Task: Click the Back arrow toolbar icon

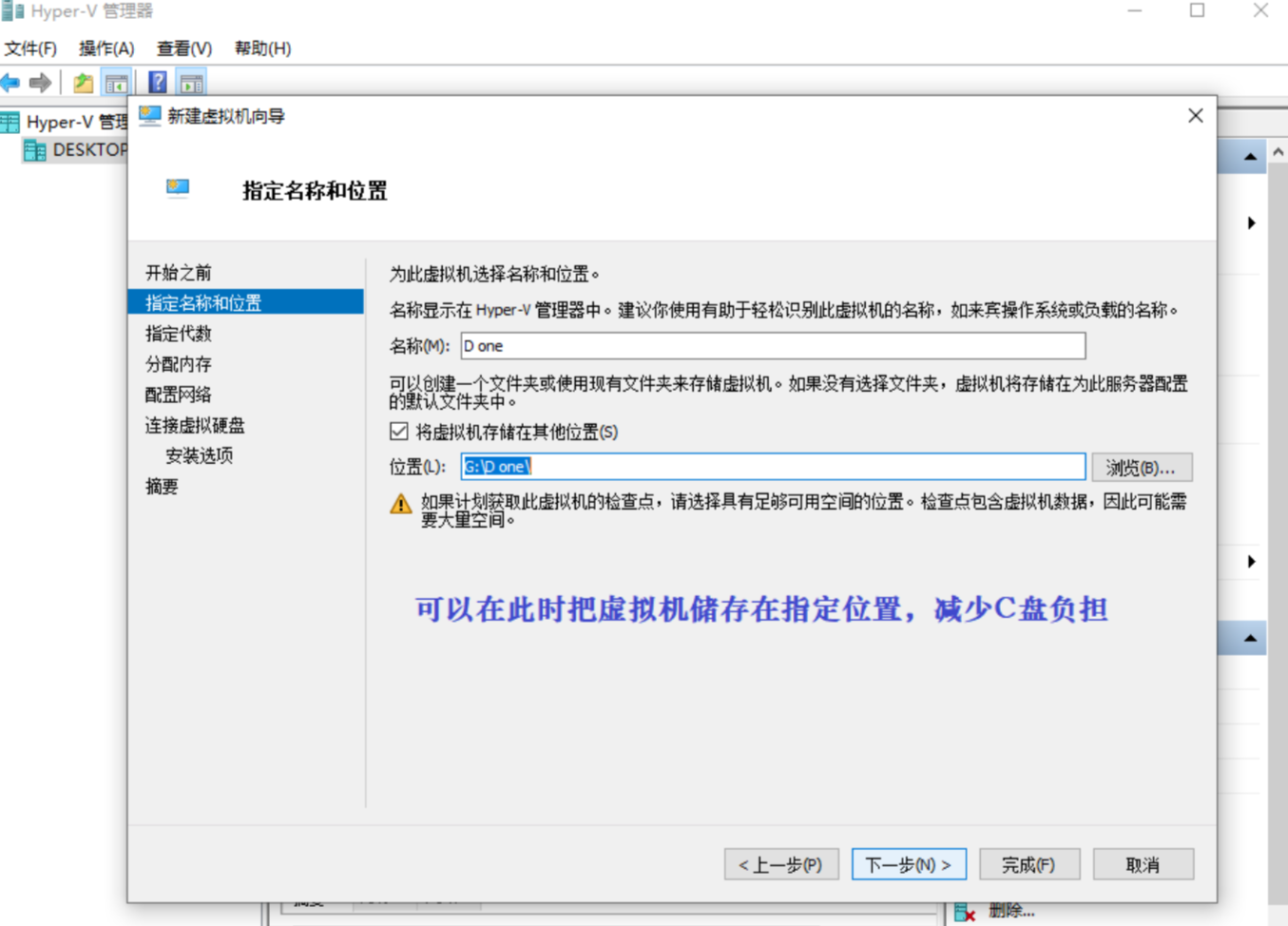Action: coord(10,83)
